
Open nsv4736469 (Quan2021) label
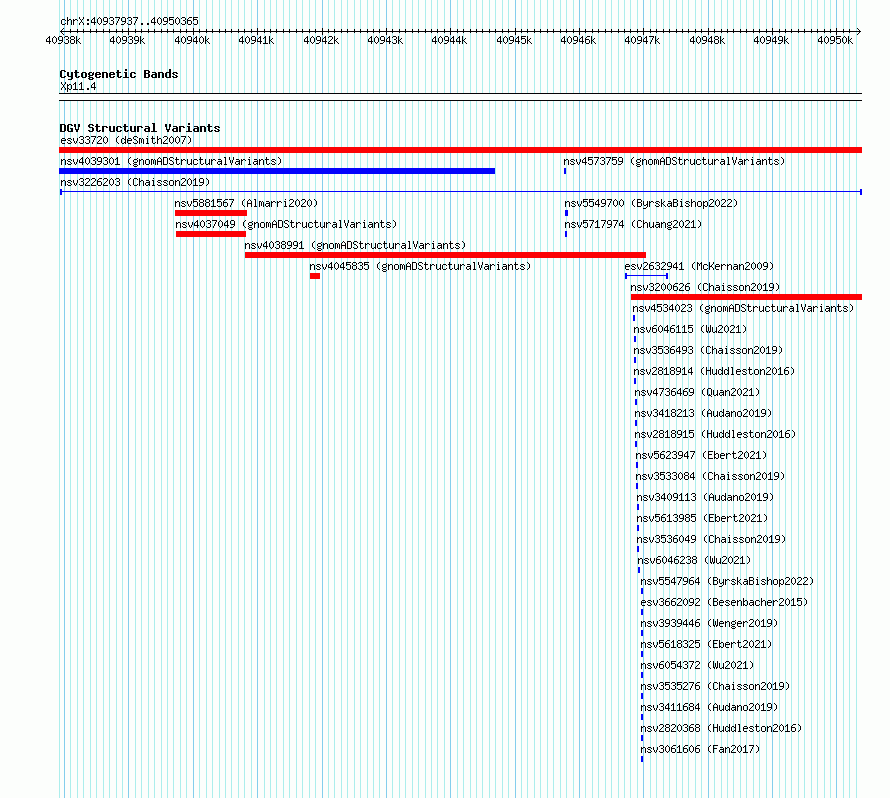(x=697, y=392)
